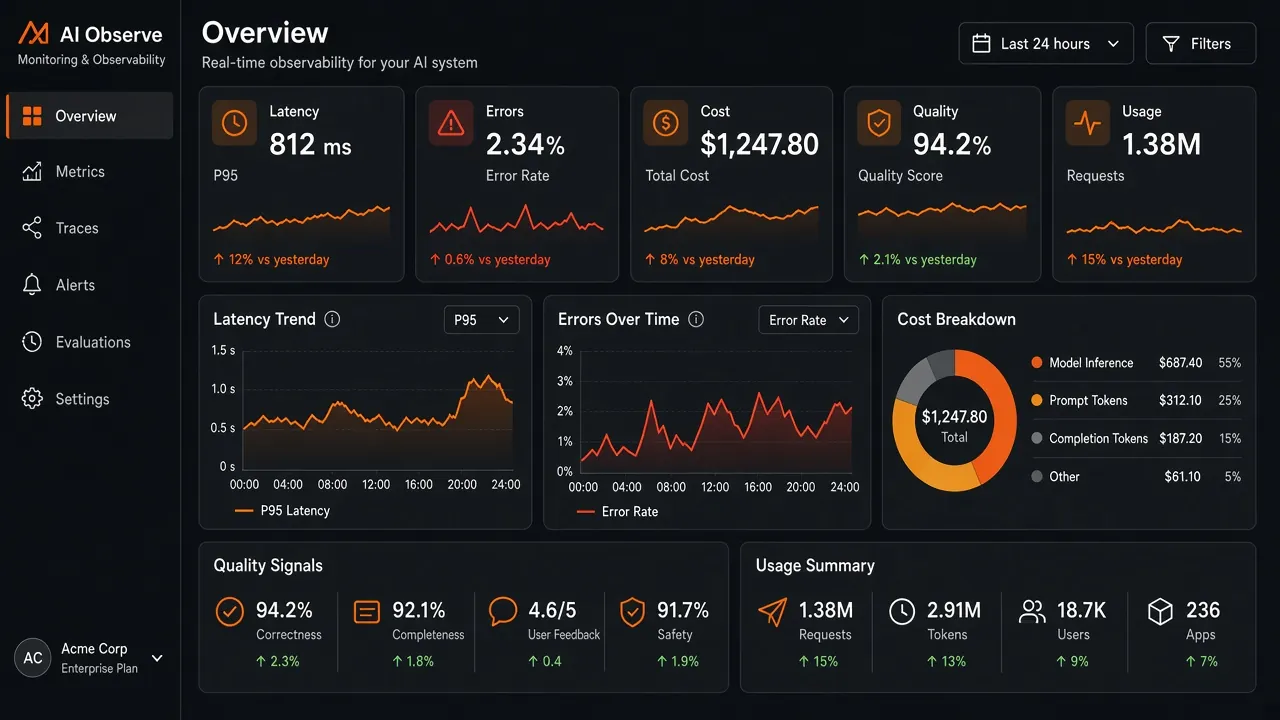Image resolution: width=1280 pixels, height=720 pixels.
Task: Expand the Last 24 hours time range picker
Action: click(1046, 44)
